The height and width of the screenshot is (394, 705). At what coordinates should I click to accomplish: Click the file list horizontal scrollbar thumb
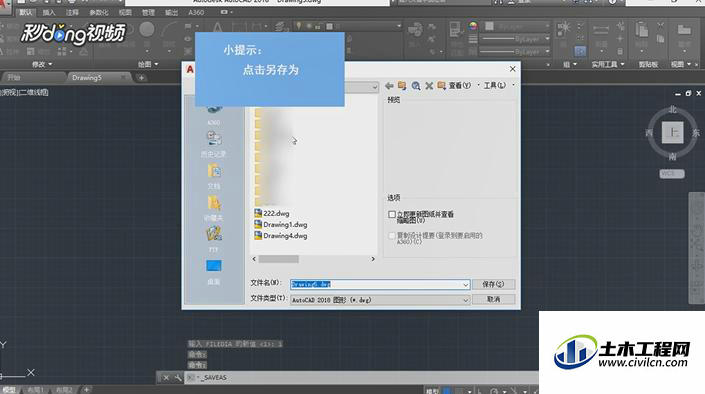(x=278, y=259)
